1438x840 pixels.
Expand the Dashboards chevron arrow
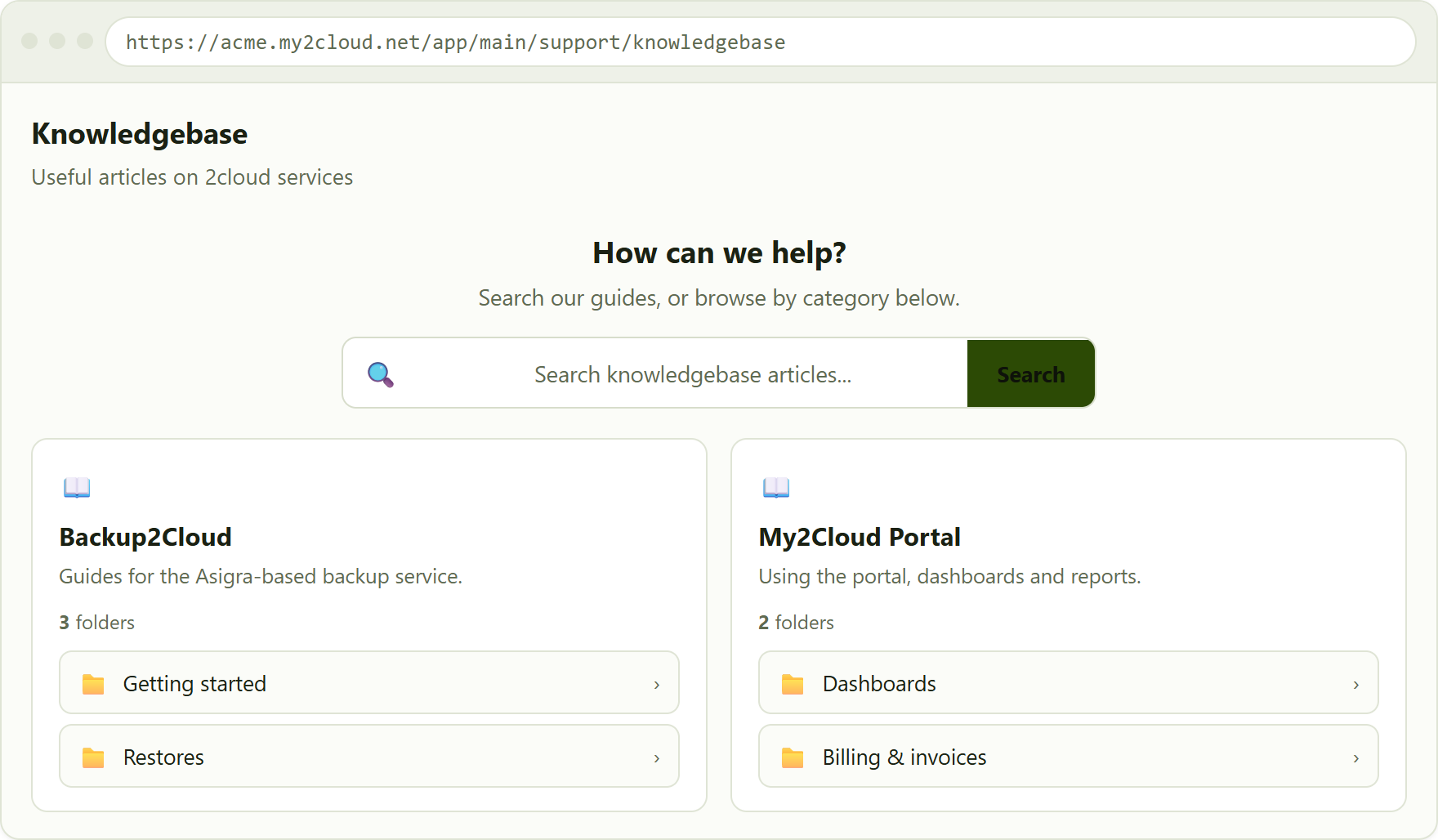tap(1356, 685)
